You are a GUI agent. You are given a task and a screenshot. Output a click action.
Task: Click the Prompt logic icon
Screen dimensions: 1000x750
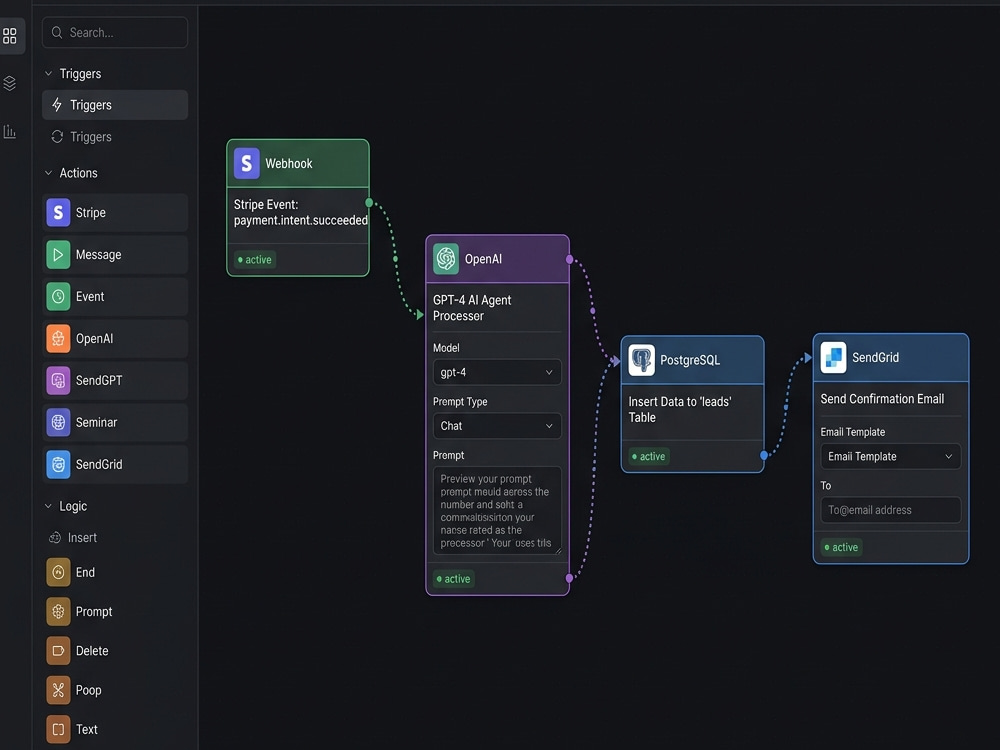pos(58,612)
